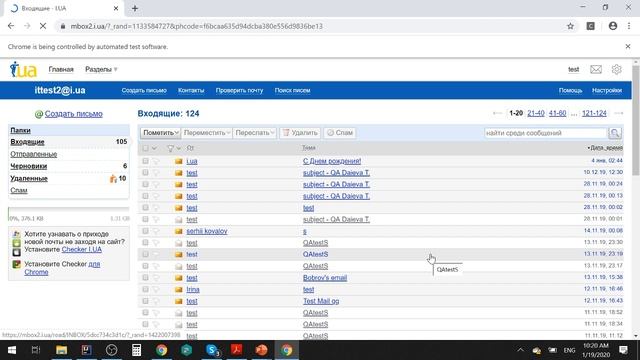This screenshot has height=360, width=640.
Task: Open the Пометить dropdown
Action: (x=160, y=133)
